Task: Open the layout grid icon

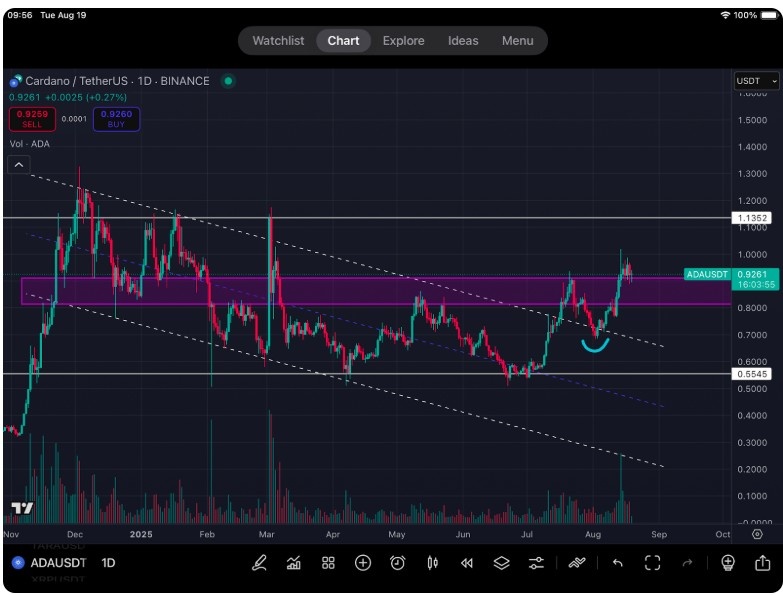Action: tap(328, 563)
